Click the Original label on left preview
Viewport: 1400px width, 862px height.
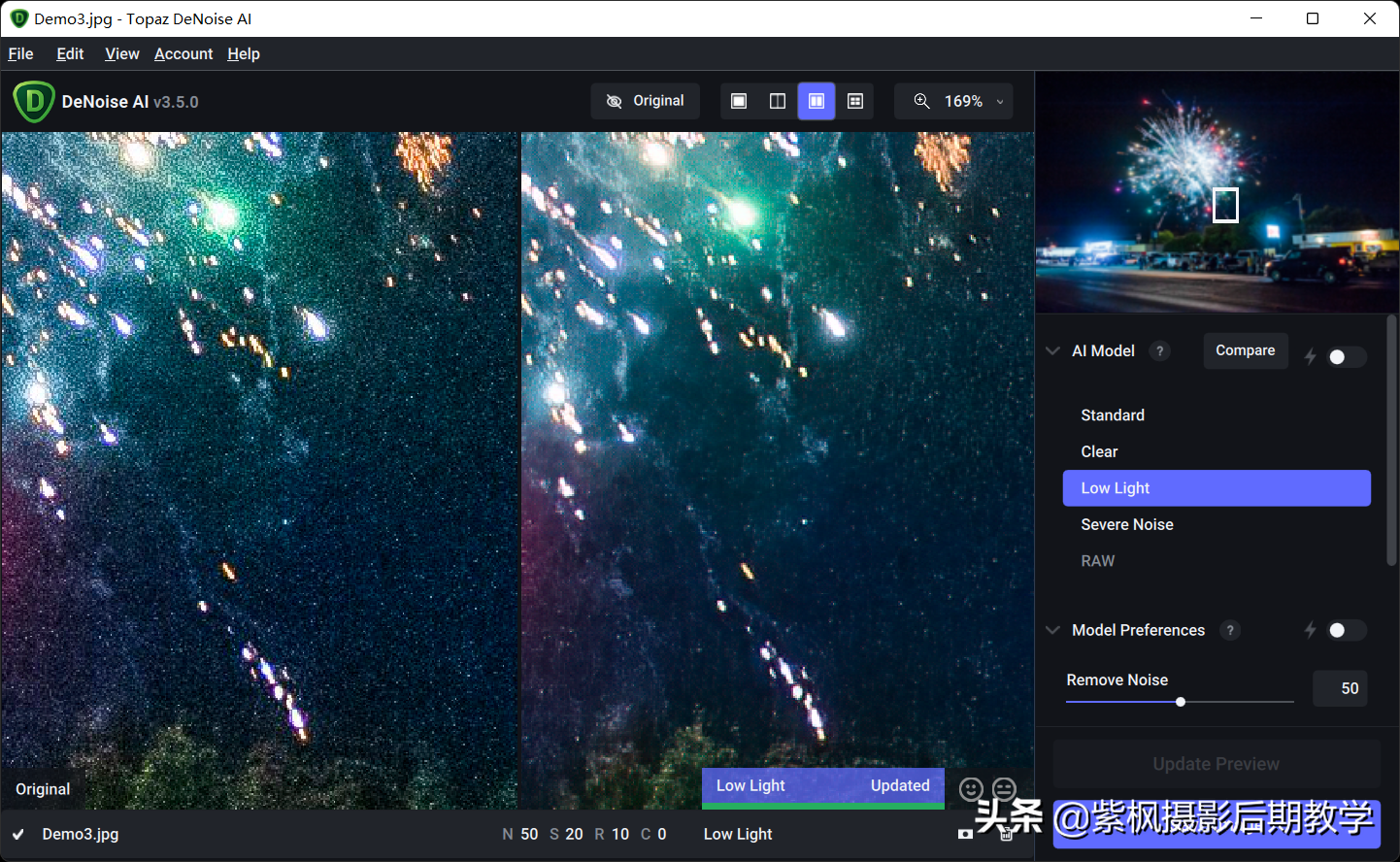[x=43, y=789]
